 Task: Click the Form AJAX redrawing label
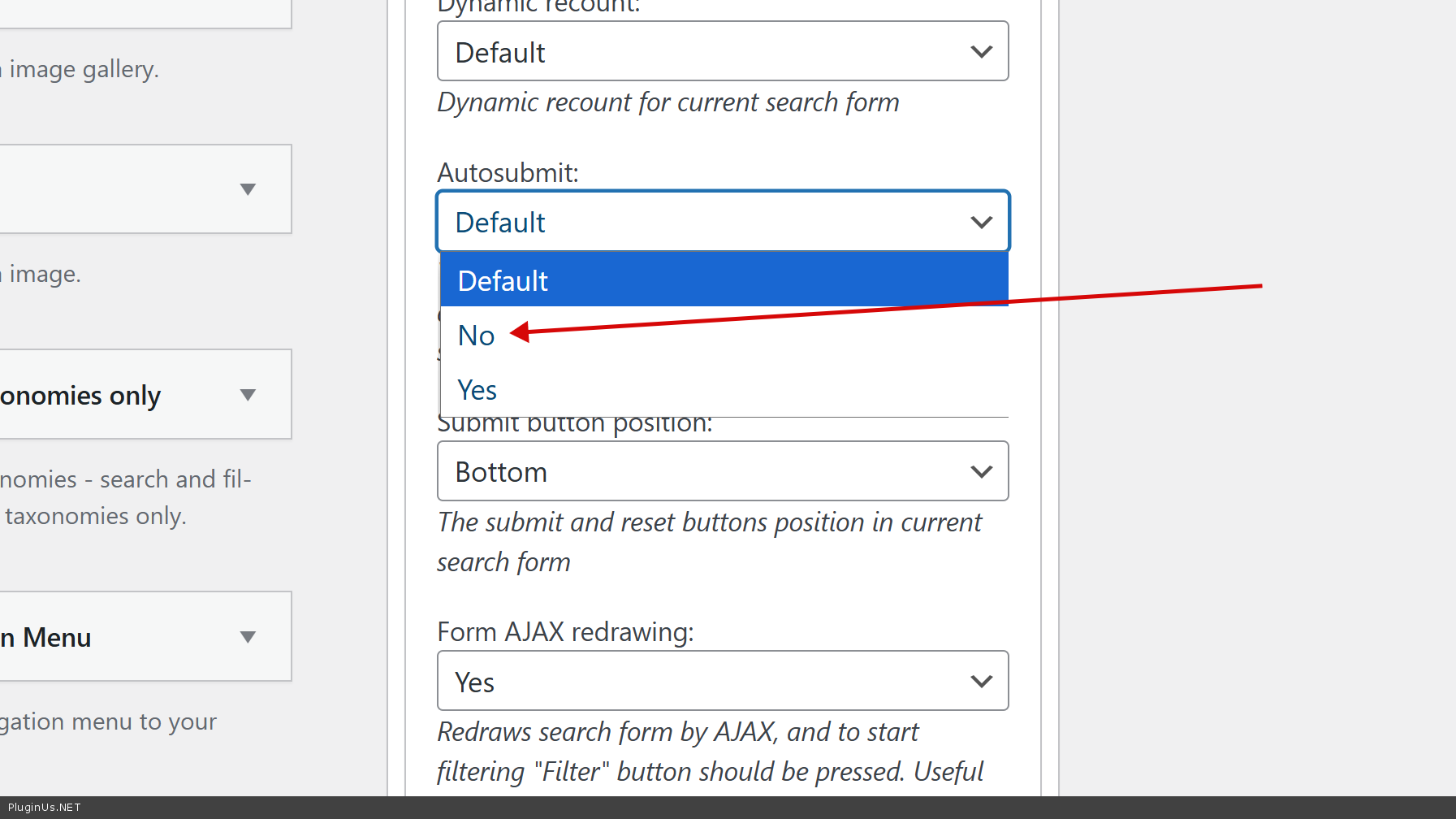click(x=565, y=632)
